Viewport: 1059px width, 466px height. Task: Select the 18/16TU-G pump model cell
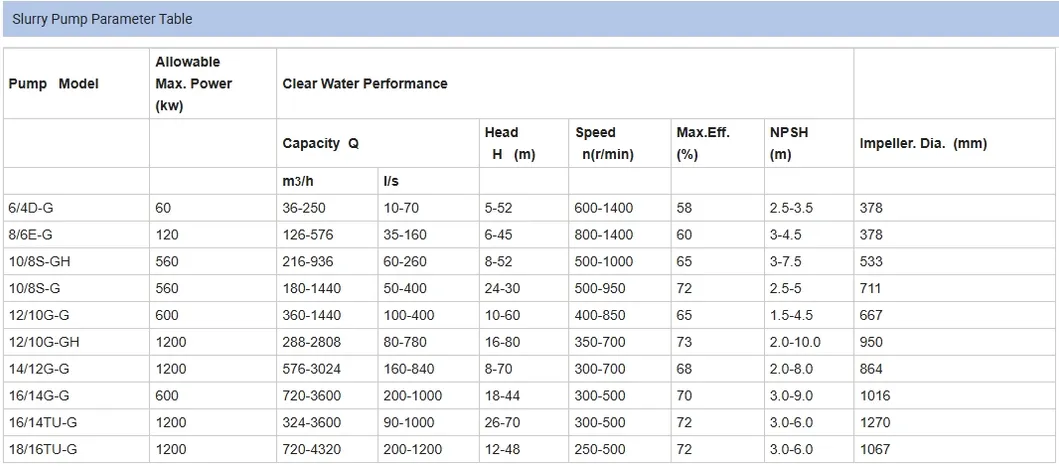[42, 450]
